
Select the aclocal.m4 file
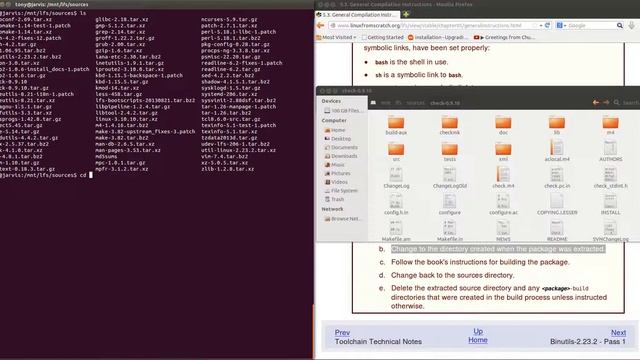coord(557,151)
